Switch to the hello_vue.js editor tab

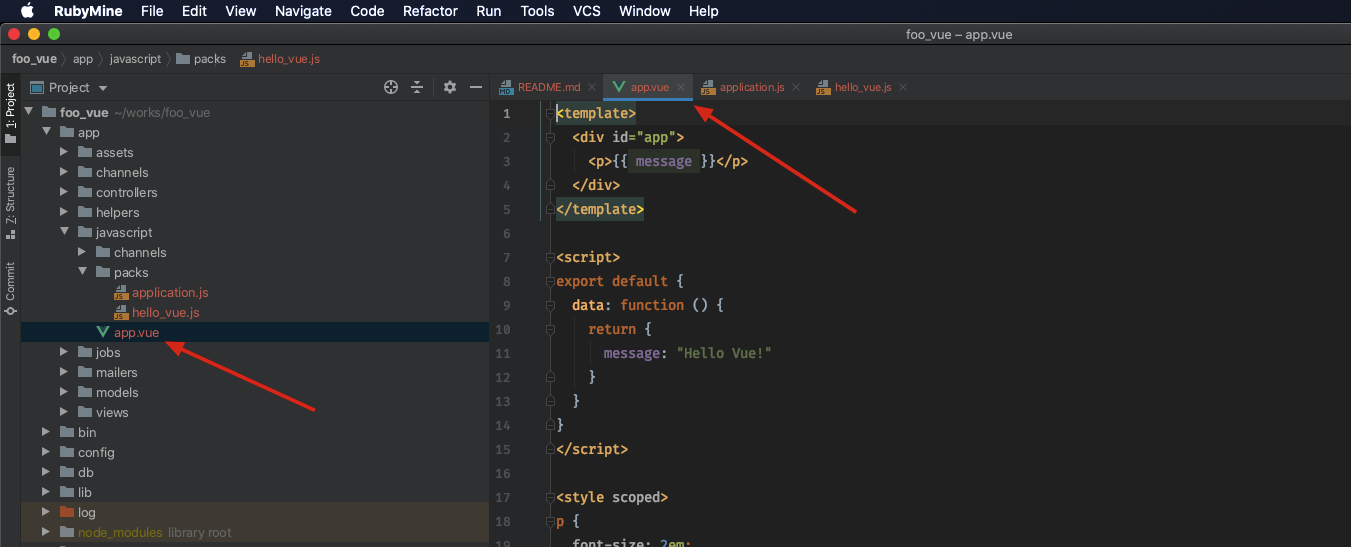(862, 87)
